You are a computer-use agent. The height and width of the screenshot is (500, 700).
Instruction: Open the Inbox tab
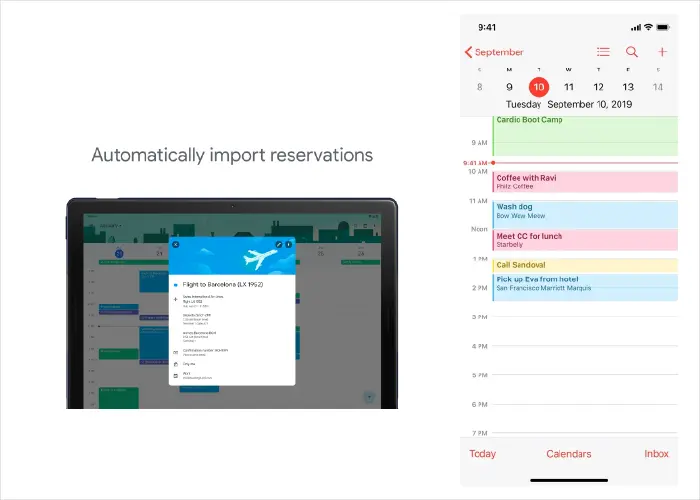[x=656, y=454]
